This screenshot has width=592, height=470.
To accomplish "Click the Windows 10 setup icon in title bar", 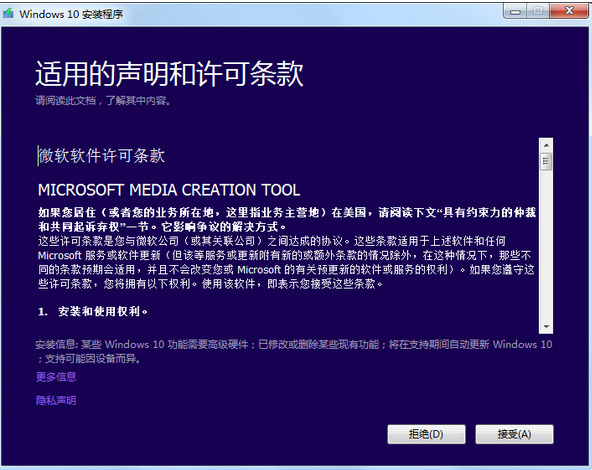I will pyautogui.click(x=8, y=14).
